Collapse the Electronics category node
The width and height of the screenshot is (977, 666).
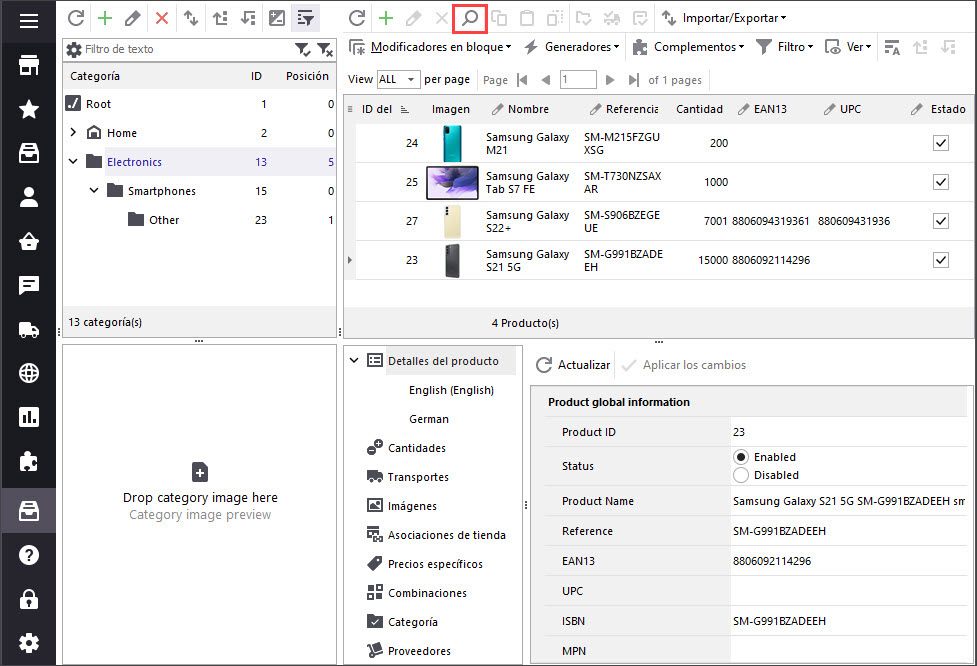coord(73,161)
